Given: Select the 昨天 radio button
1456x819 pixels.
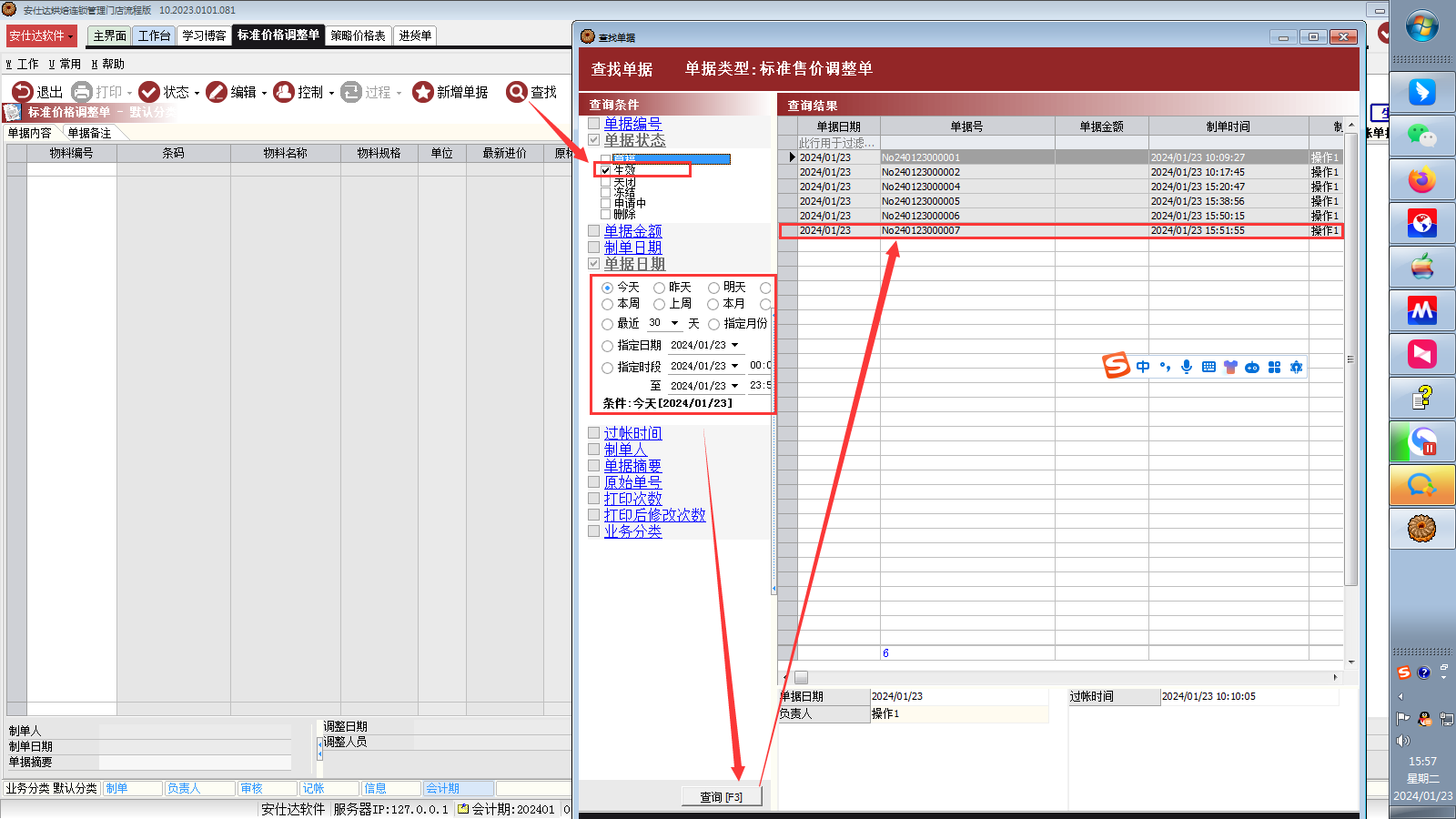Looking at the screenshot, I should click(659, 288).
